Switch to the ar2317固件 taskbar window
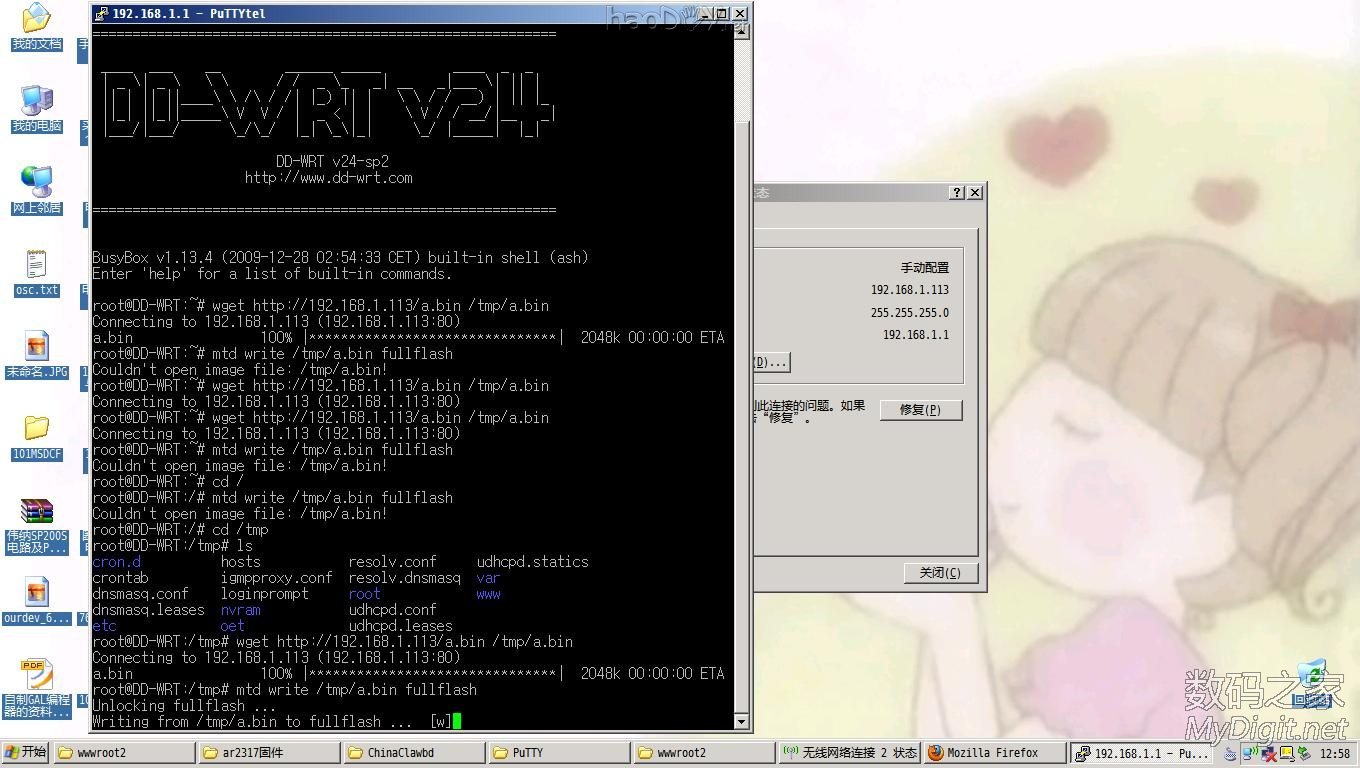Image resolution: width=1360 pixels, height=768 pixels. [268, 753]
